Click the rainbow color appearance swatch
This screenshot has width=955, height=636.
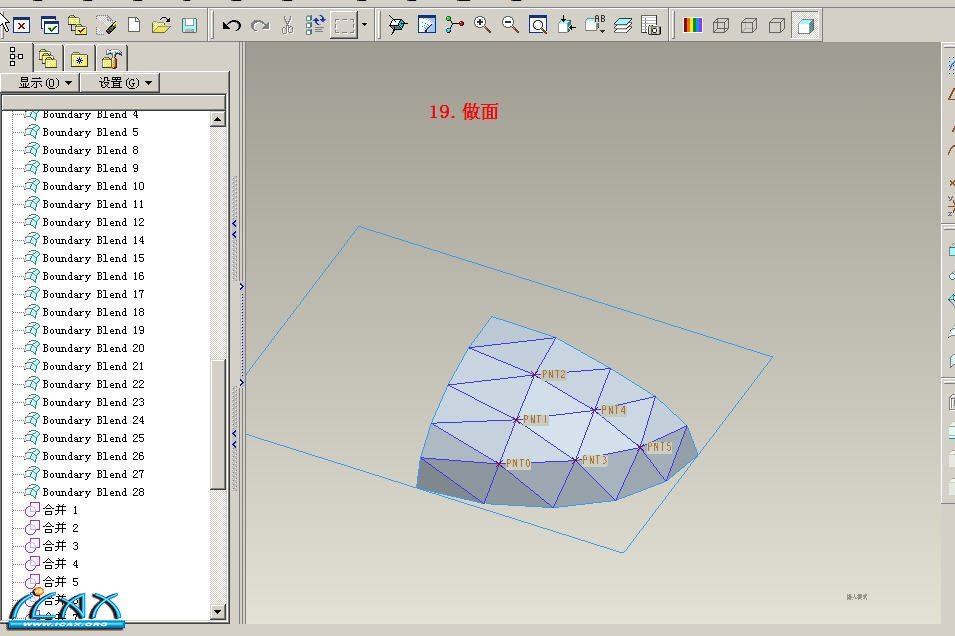692,26
